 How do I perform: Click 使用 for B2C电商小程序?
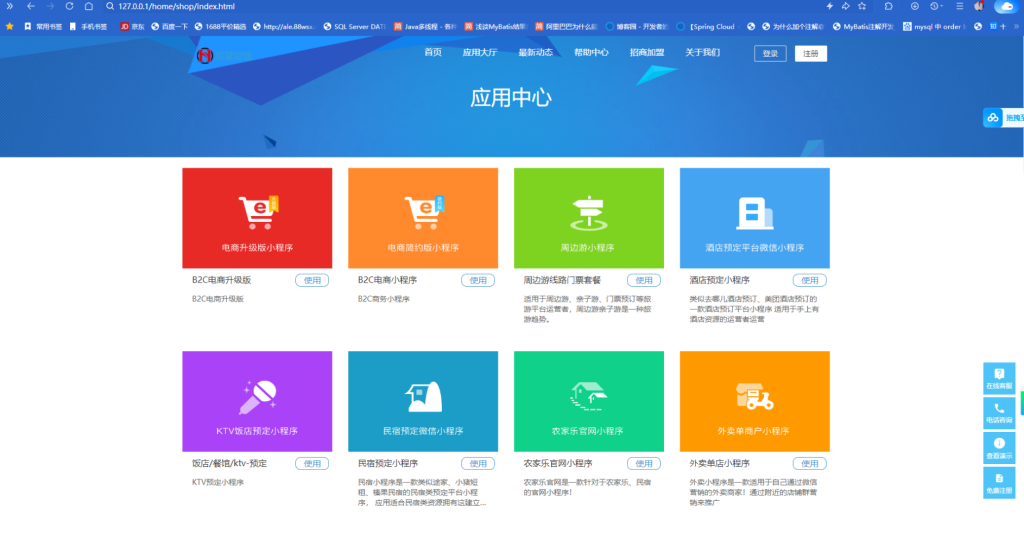478,280
